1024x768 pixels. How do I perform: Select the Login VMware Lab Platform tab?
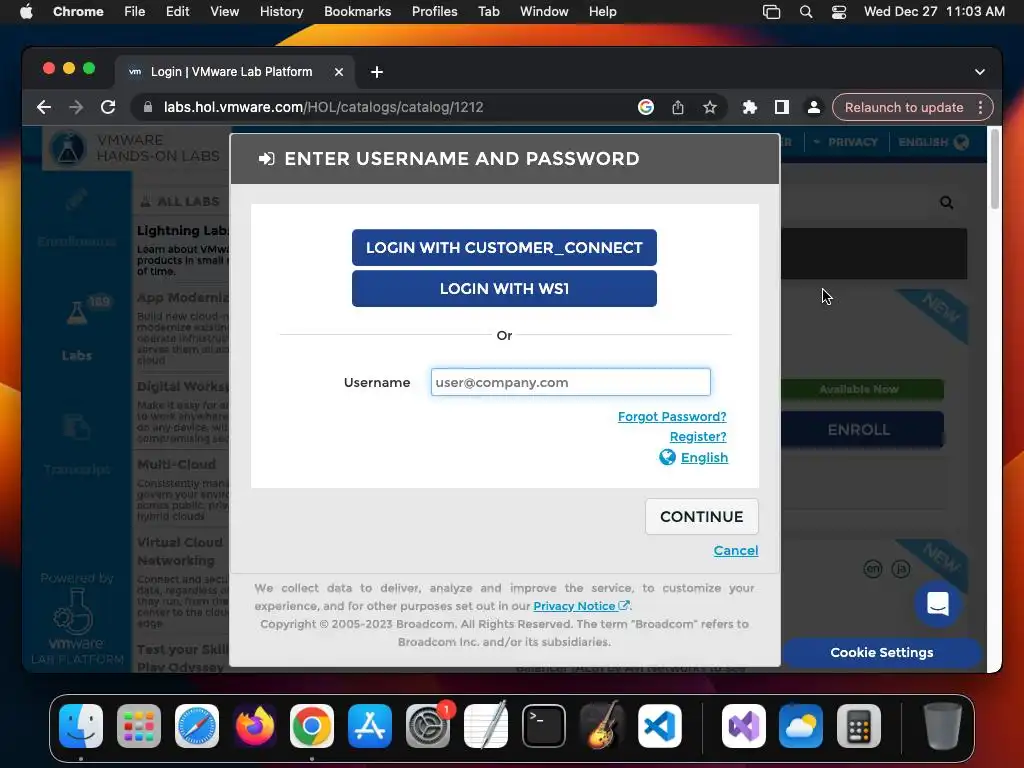pyautogui.click(x=231, y=72)
